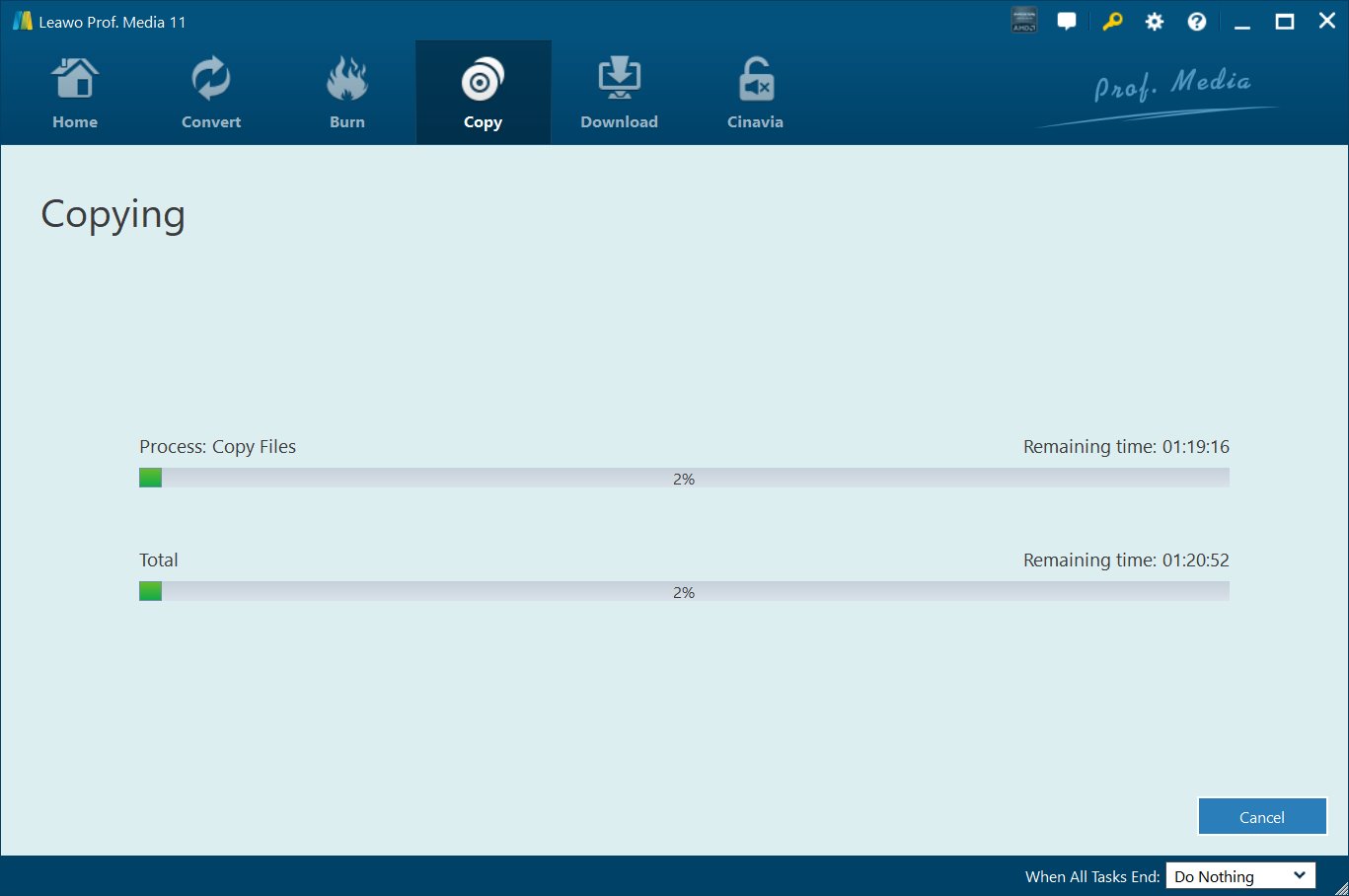The width and height of the screenshot is (1349, 896).
Task: Go to the Download module
Action: [x=619, y=93]
